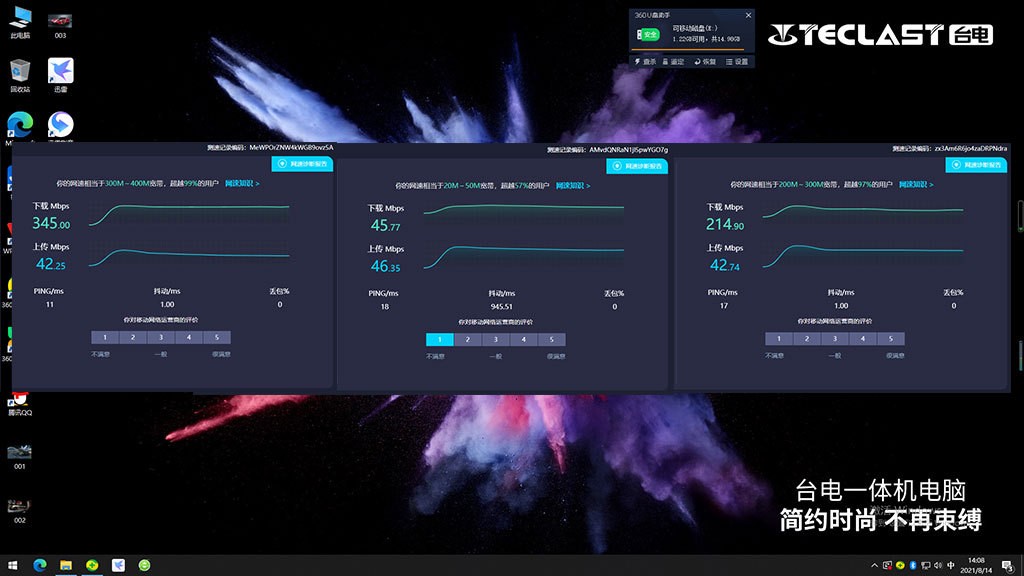1024x576 pixels.
Task: Click the 360 tray icon
Action: click(900, 566)
